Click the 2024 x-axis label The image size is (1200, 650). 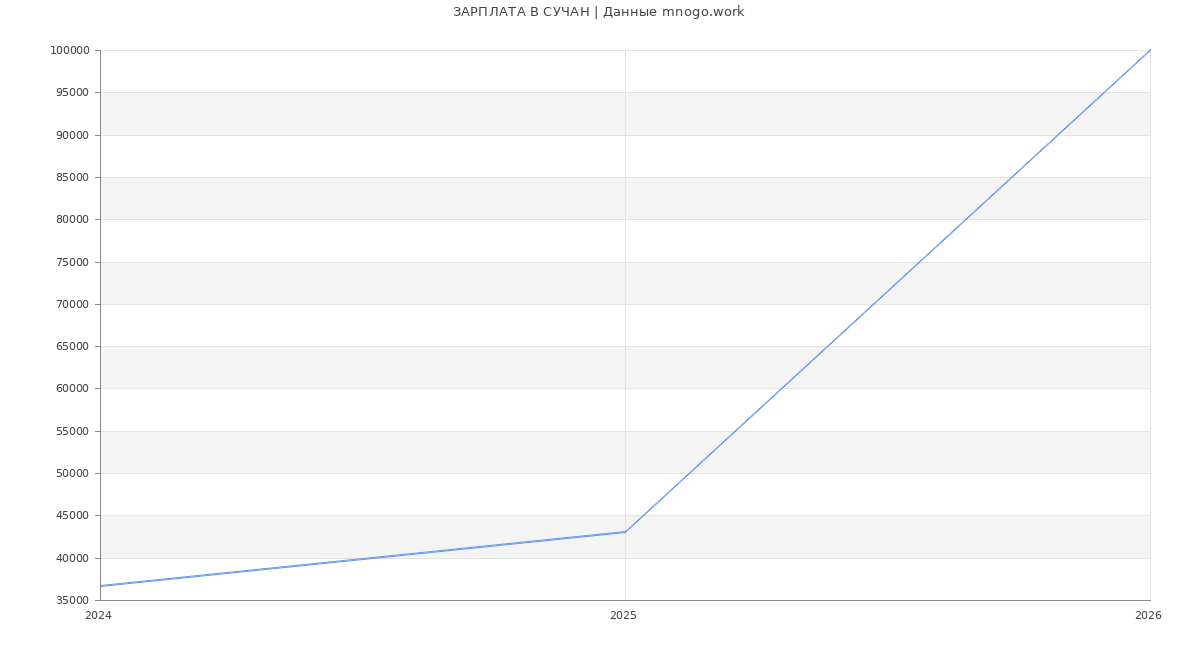coord(98,615)
